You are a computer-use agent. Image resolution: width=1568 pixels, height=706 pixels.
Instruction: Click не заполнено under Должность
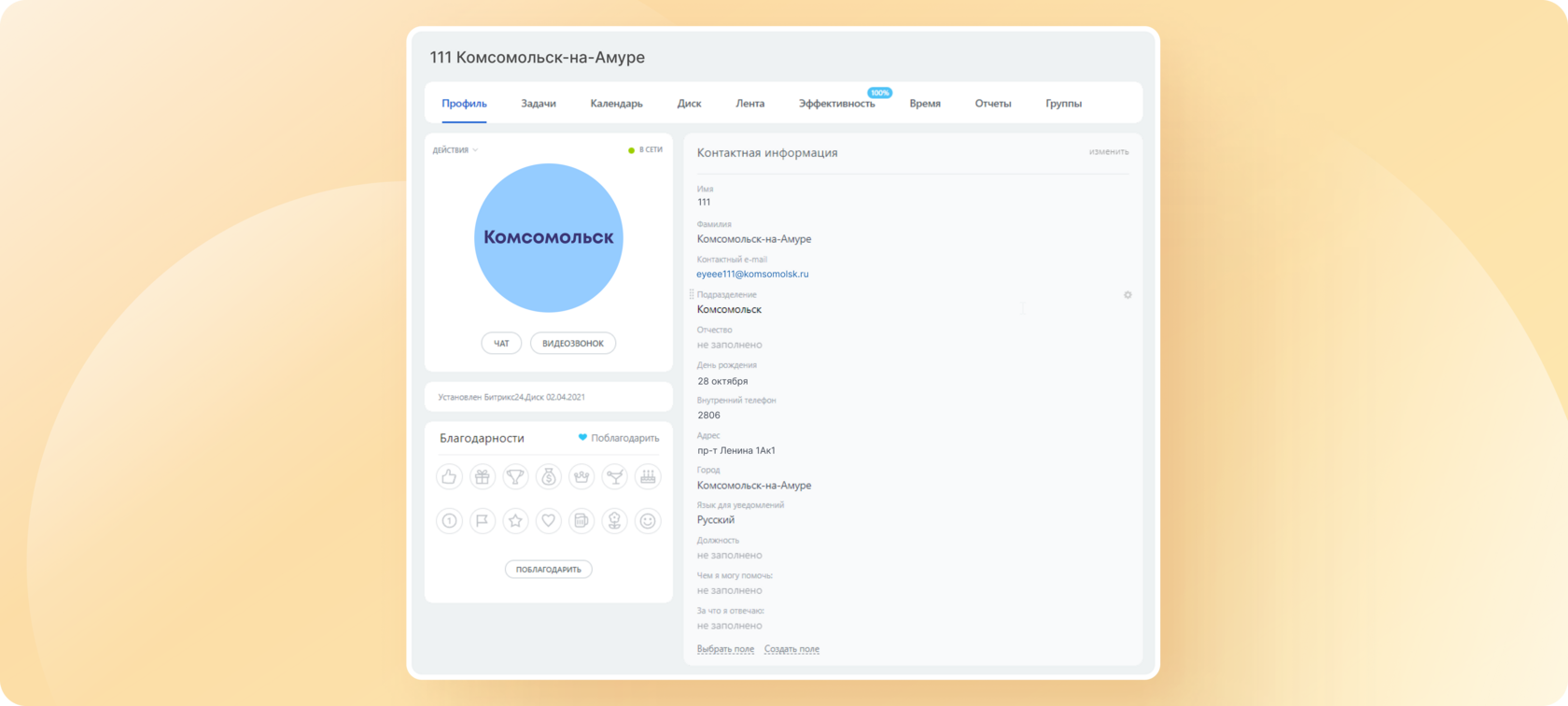click(x=729, y=556)
